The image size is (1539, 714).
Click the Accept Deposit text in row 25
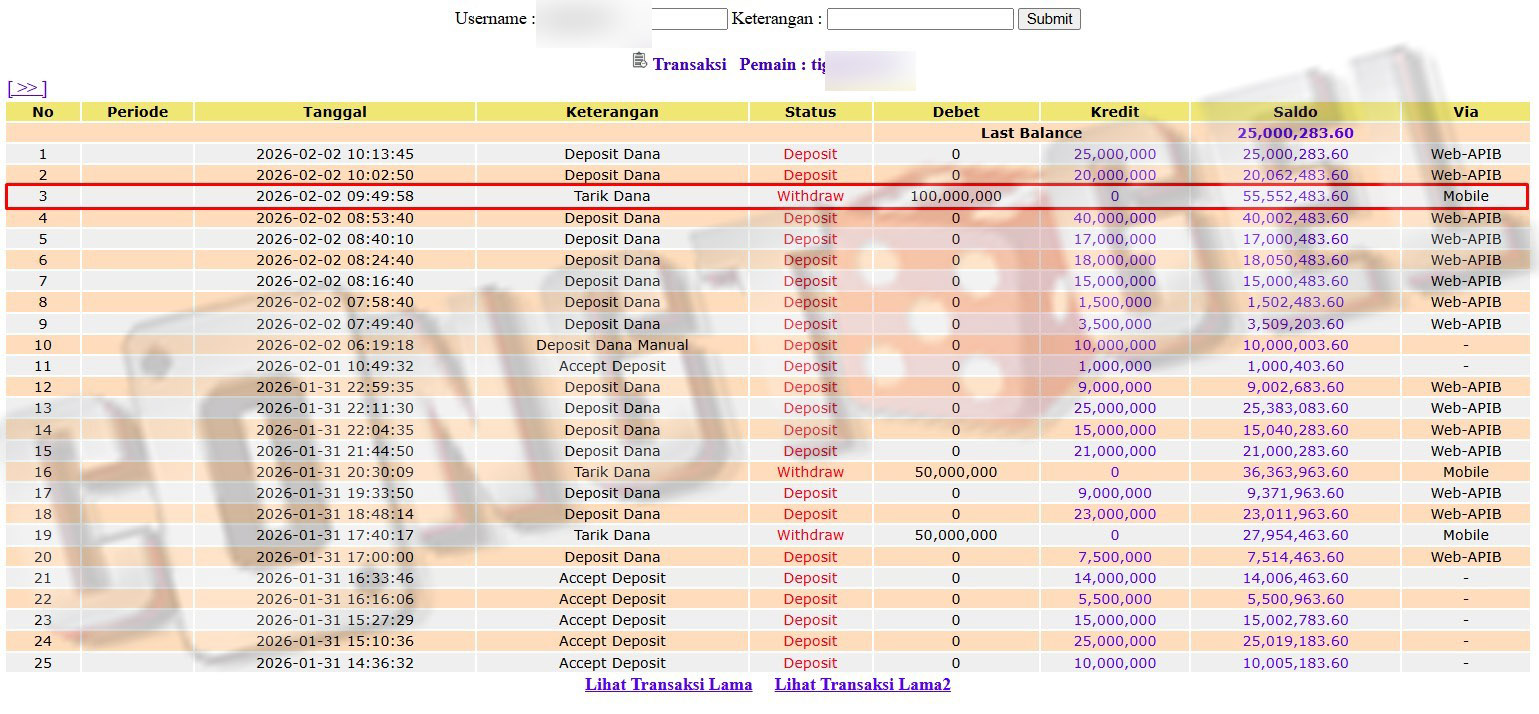click(x=612, y=663)
